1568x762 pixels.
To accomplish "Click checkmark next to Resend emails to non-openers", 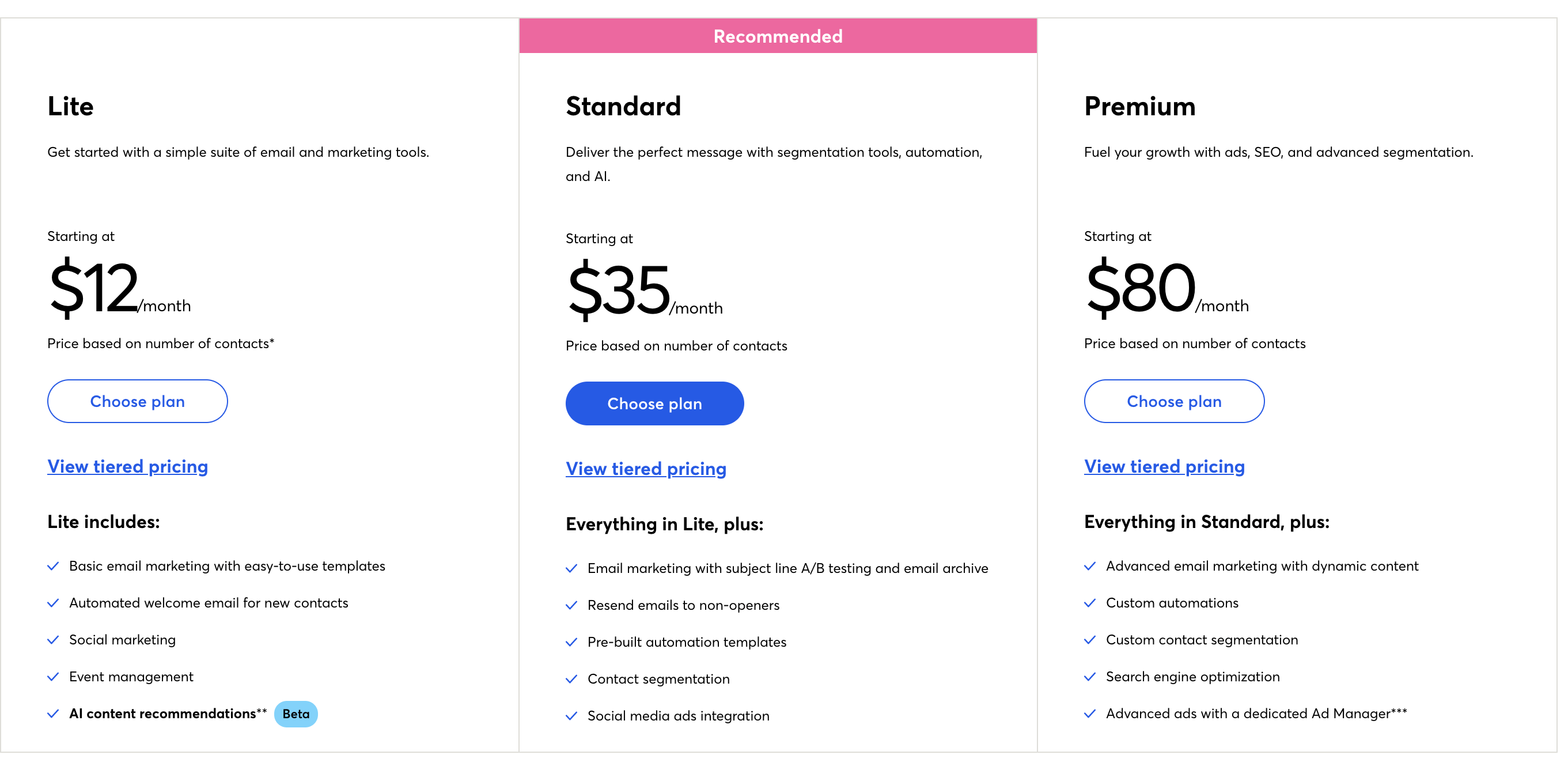I will coord(571,605).
